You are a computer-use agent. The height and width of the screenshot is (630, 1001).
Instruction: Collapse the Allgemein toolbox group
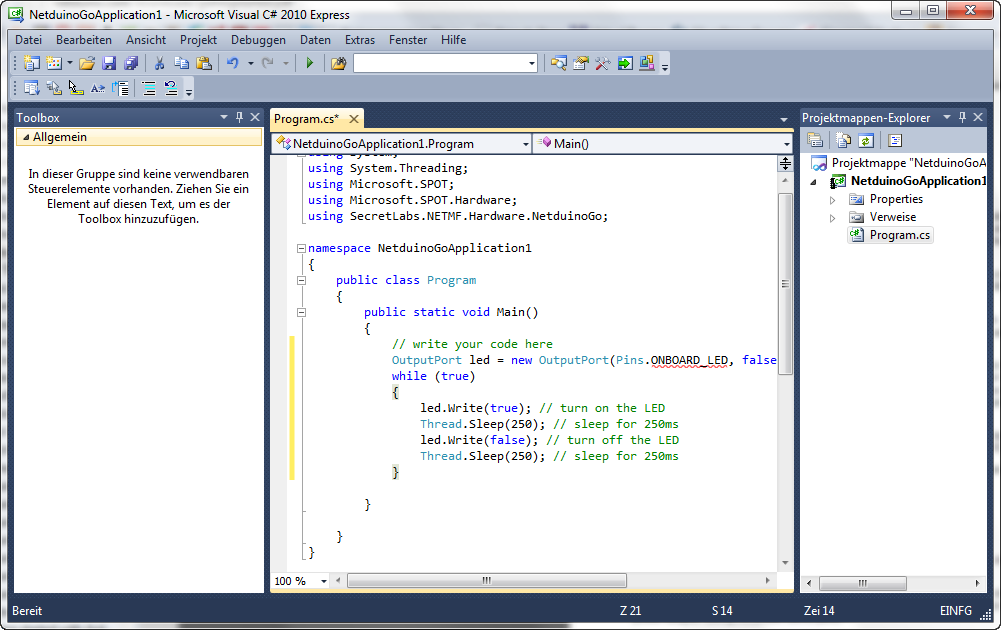[26, 137]
